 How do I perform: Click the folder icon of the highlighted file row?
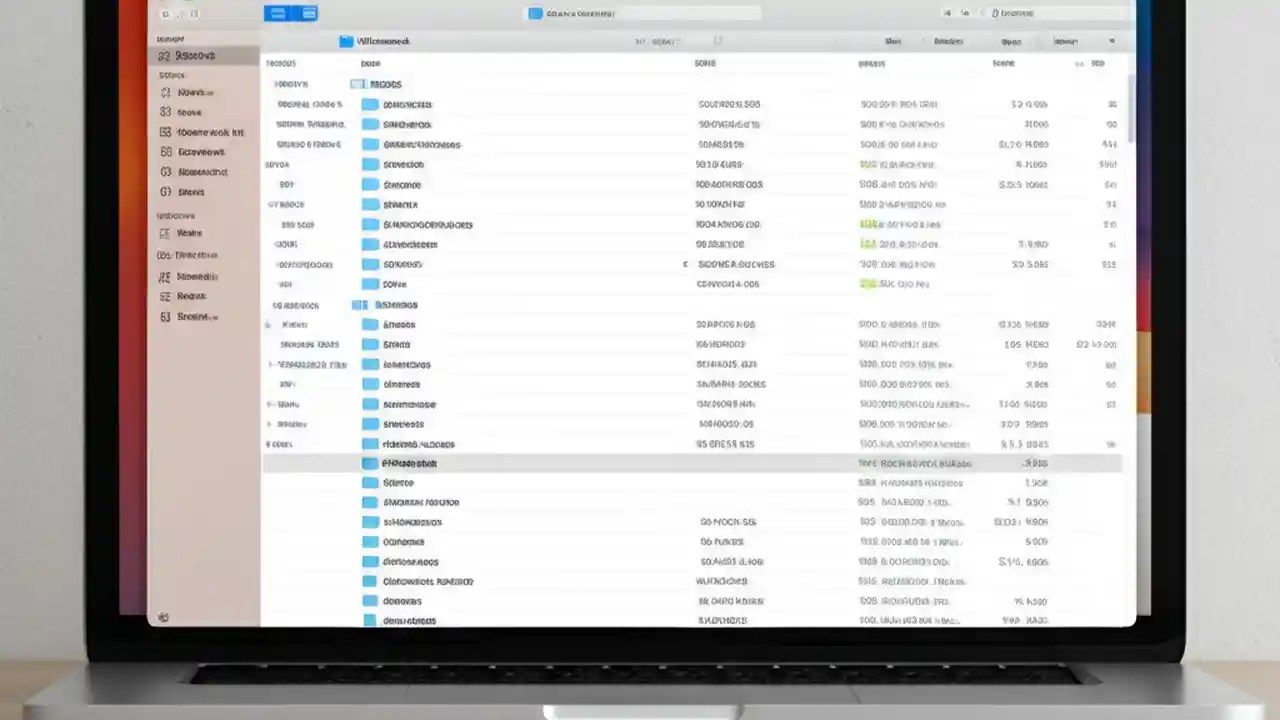tap(370, 463)
